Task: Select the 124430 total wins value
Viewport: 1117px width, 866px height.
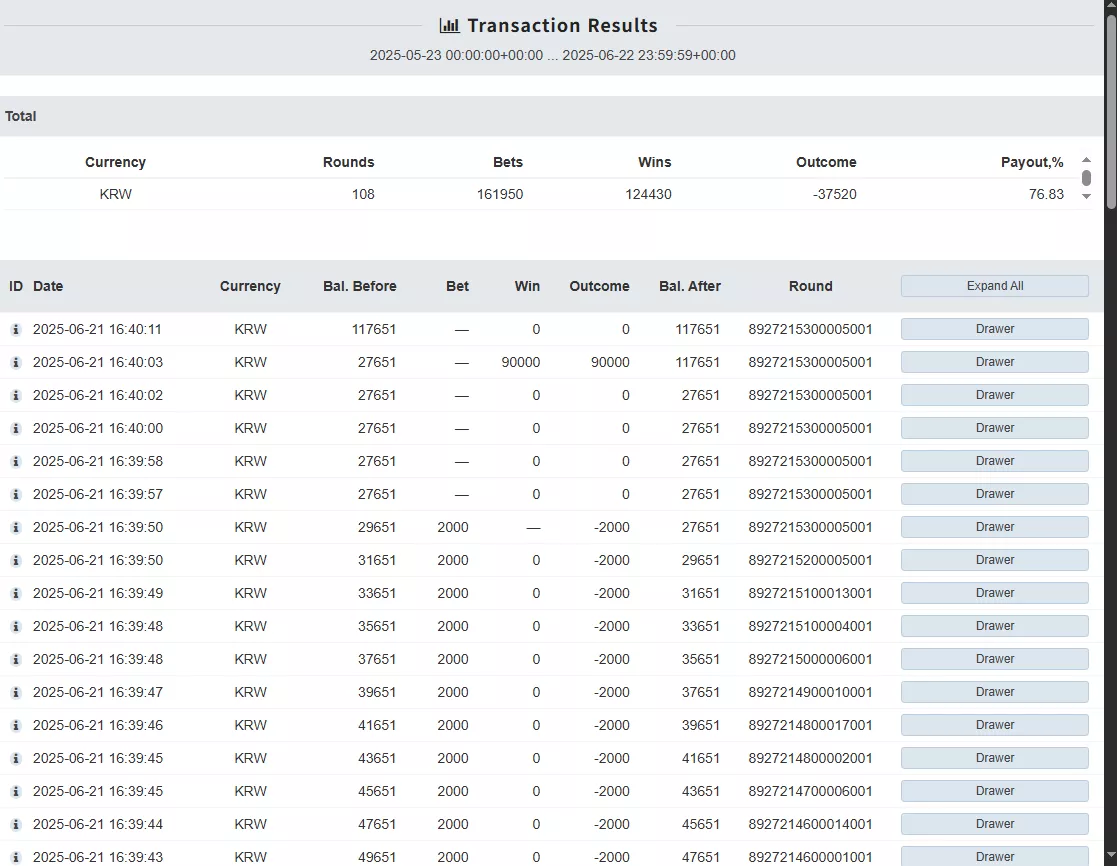Action: 648,194
